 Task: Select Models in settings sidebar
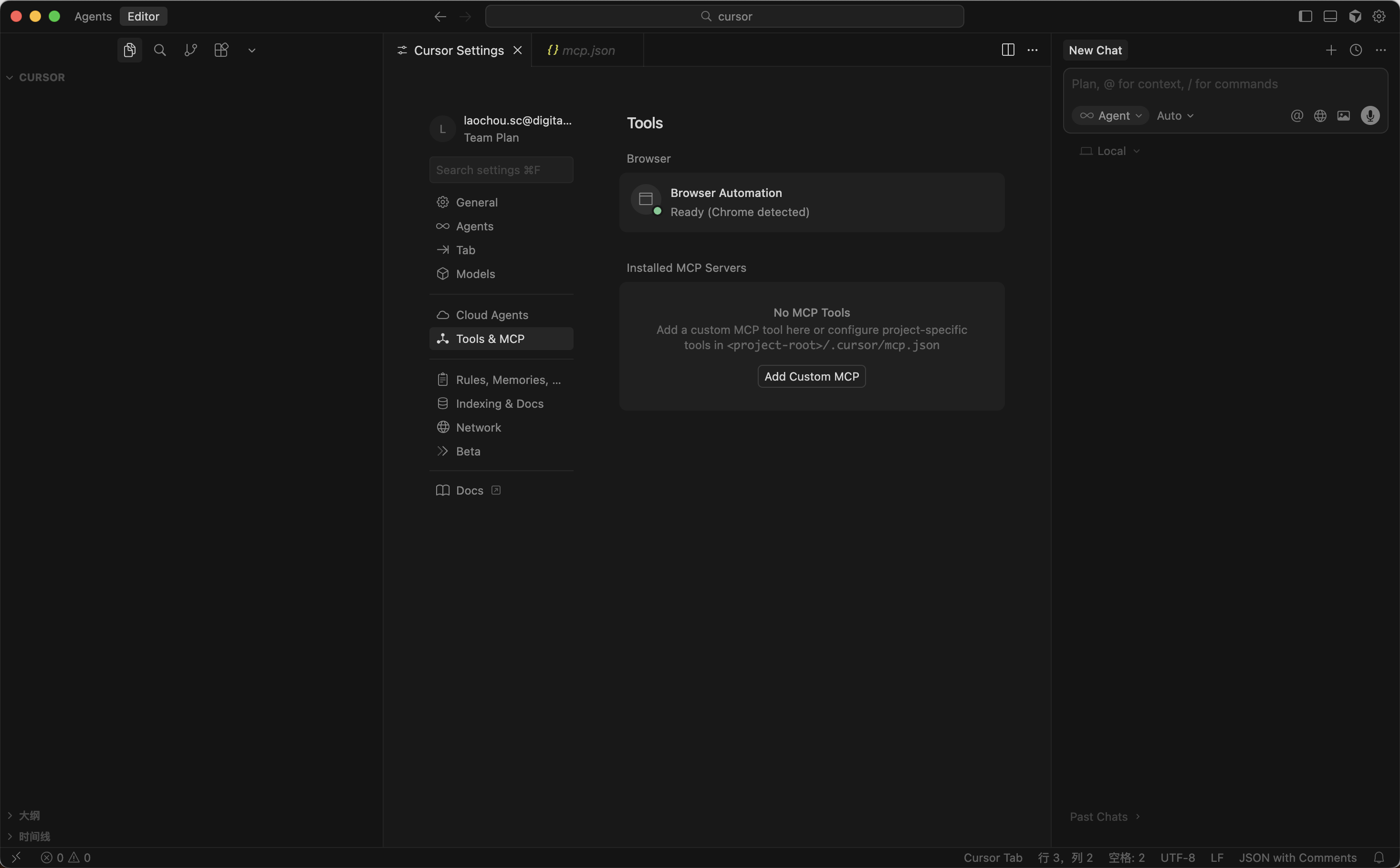click(x=475, y=274)
